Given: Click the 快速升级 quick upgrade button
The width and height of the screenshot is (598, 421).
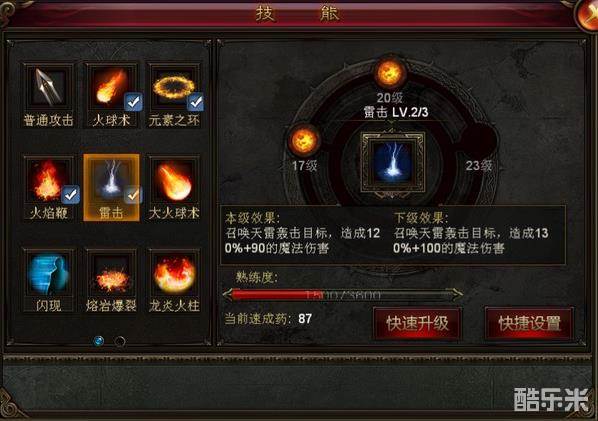Looking at the screenshot, I should pos(418,323).
